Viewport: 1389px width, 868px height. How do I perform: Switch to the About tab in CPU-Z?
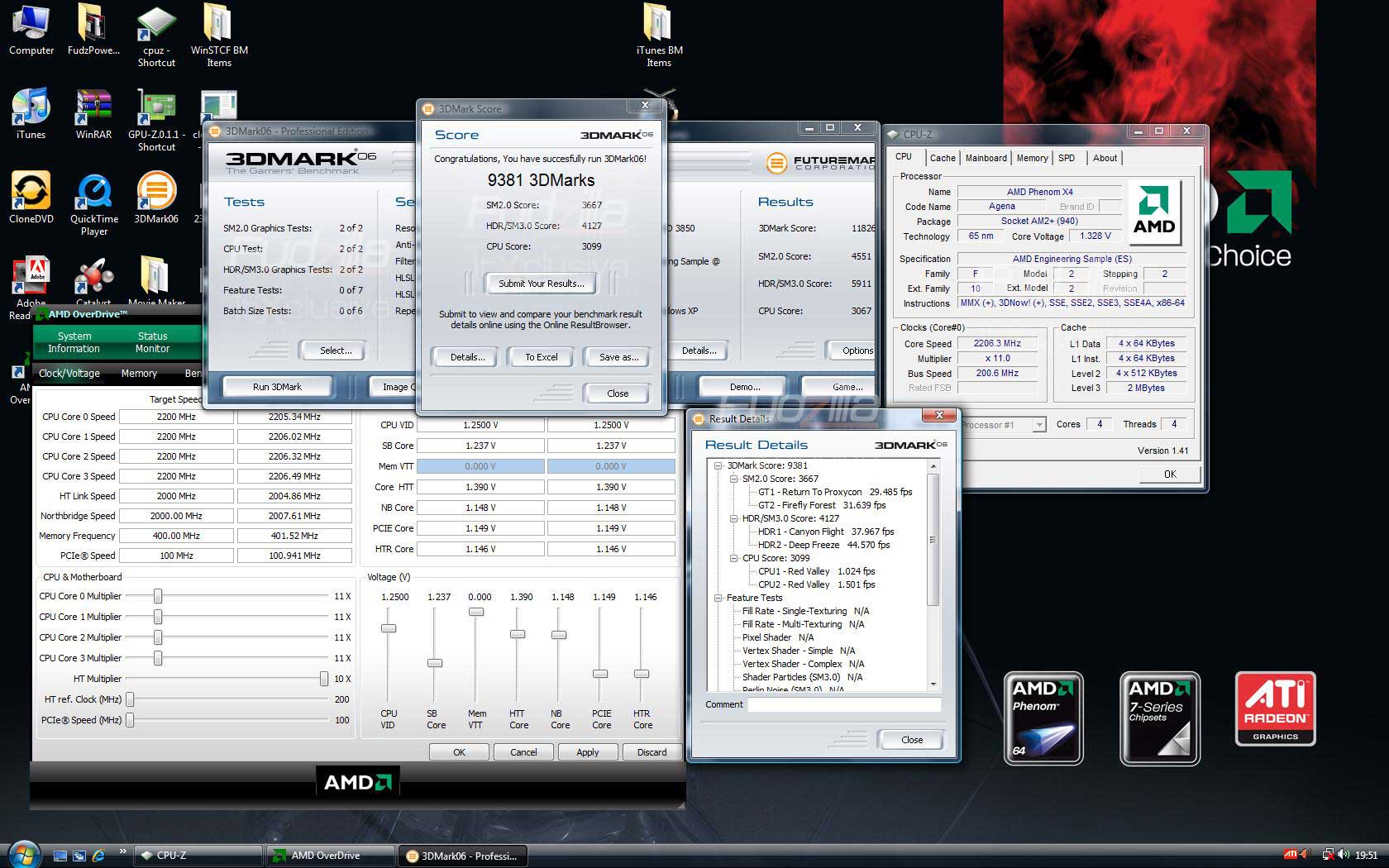(1105, 158)
